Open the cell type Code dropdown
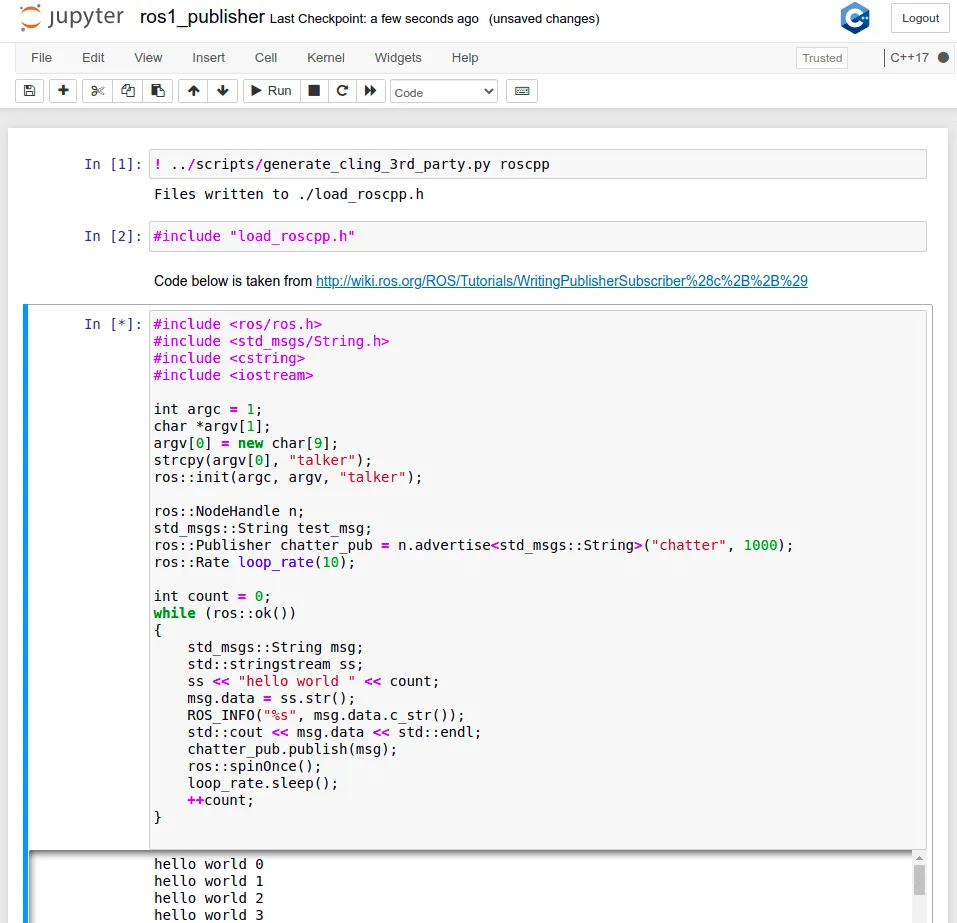This screenshot has width=957, height=923. (x=443, y=92)
